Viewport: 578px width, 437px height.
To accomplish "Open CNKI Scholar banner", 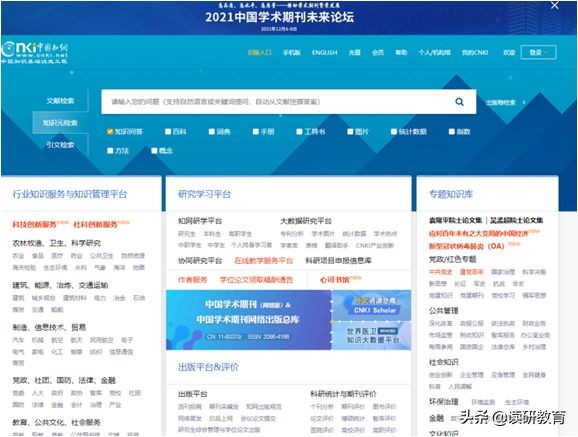I will tap(372, 306).
